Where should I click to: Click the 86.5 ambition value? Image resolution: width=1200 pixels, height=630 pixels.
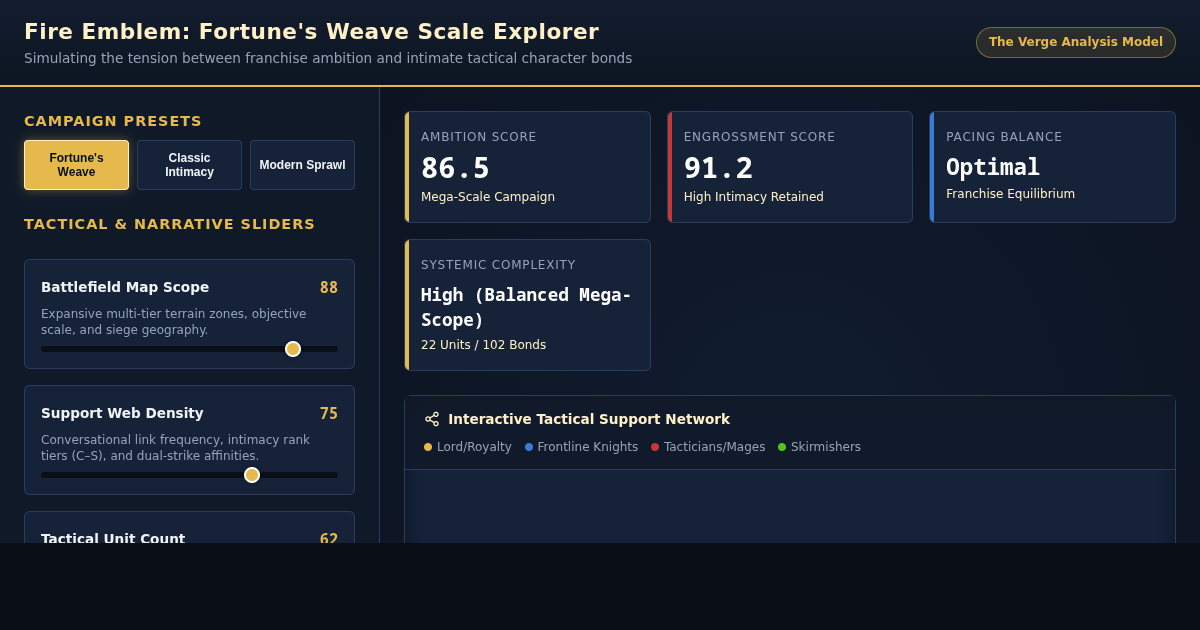(x=455, y=168)
